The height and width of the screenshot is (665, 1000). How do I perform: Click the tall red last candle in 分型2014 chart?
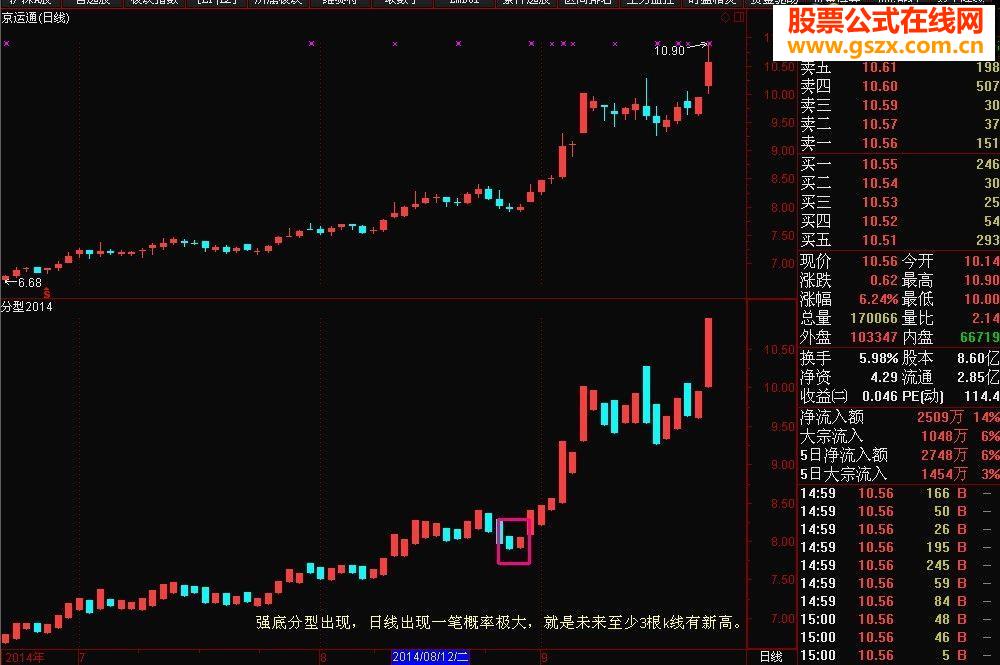coord(708,352)
